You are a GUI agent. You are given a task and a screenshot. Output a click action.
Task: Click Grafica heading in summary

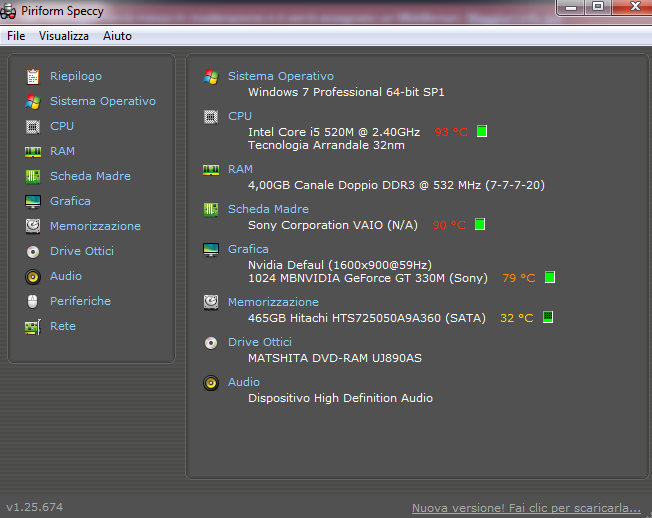pyautogui.click(x=248, y=249)
